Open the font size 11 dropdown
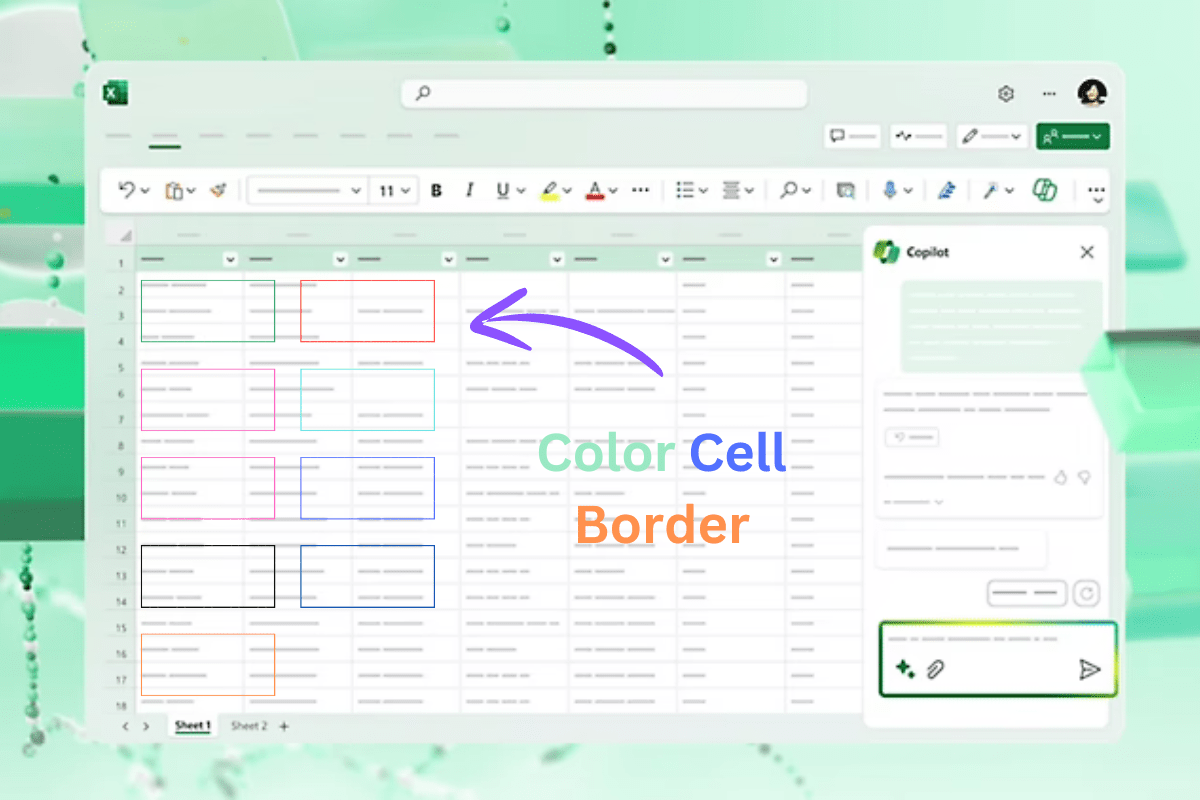 coord(394,190)
